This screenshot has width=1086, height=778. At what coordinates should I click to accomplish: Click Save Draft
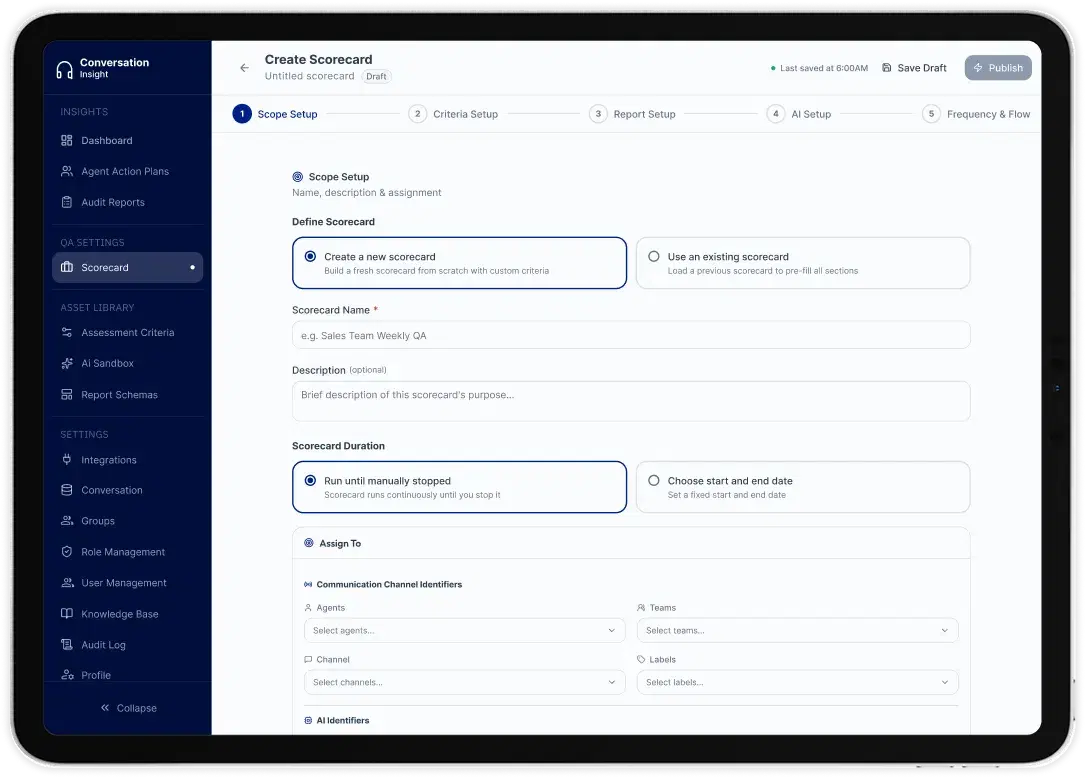[914, 68]
